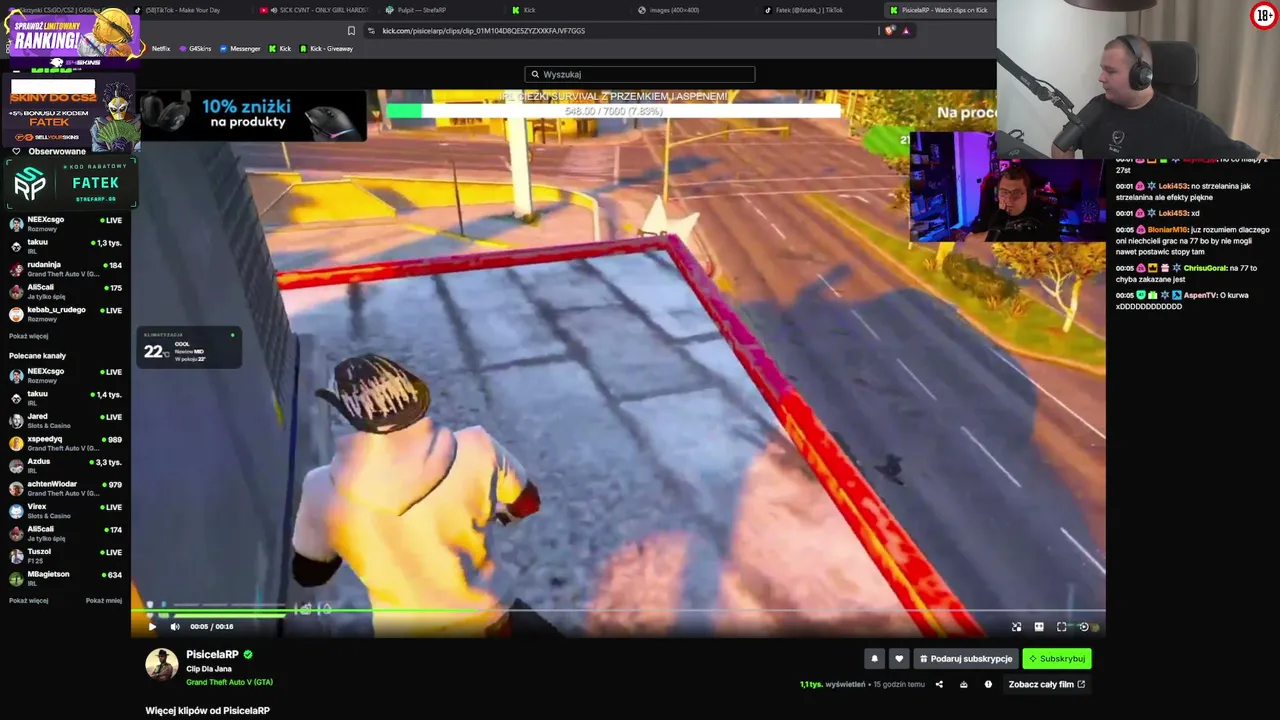This screenshot has width=1280, height=720.
Task: Open xspeedyq channel in sidebar
Action: point(66,443)
